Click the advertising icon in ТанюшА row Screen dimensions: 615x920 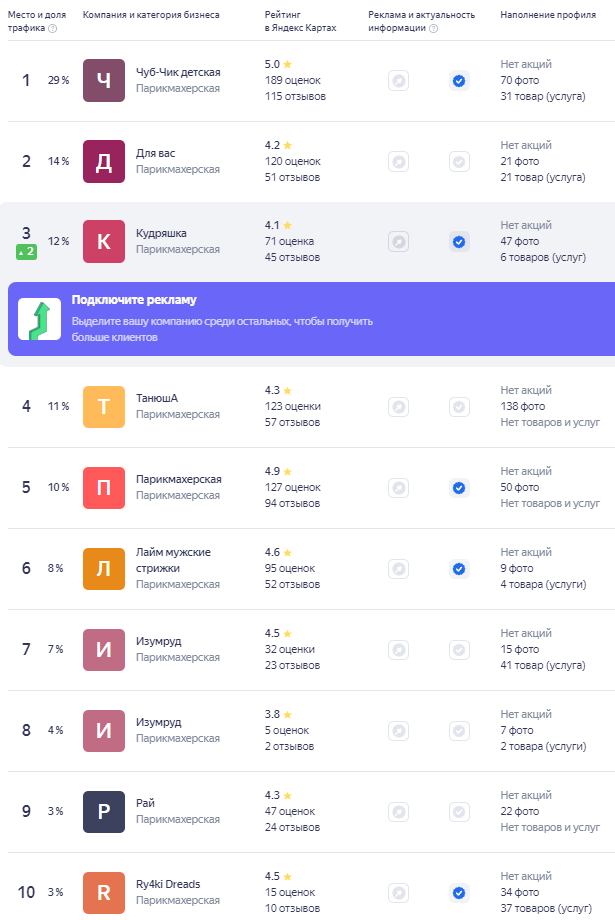(x=398, y=407)
